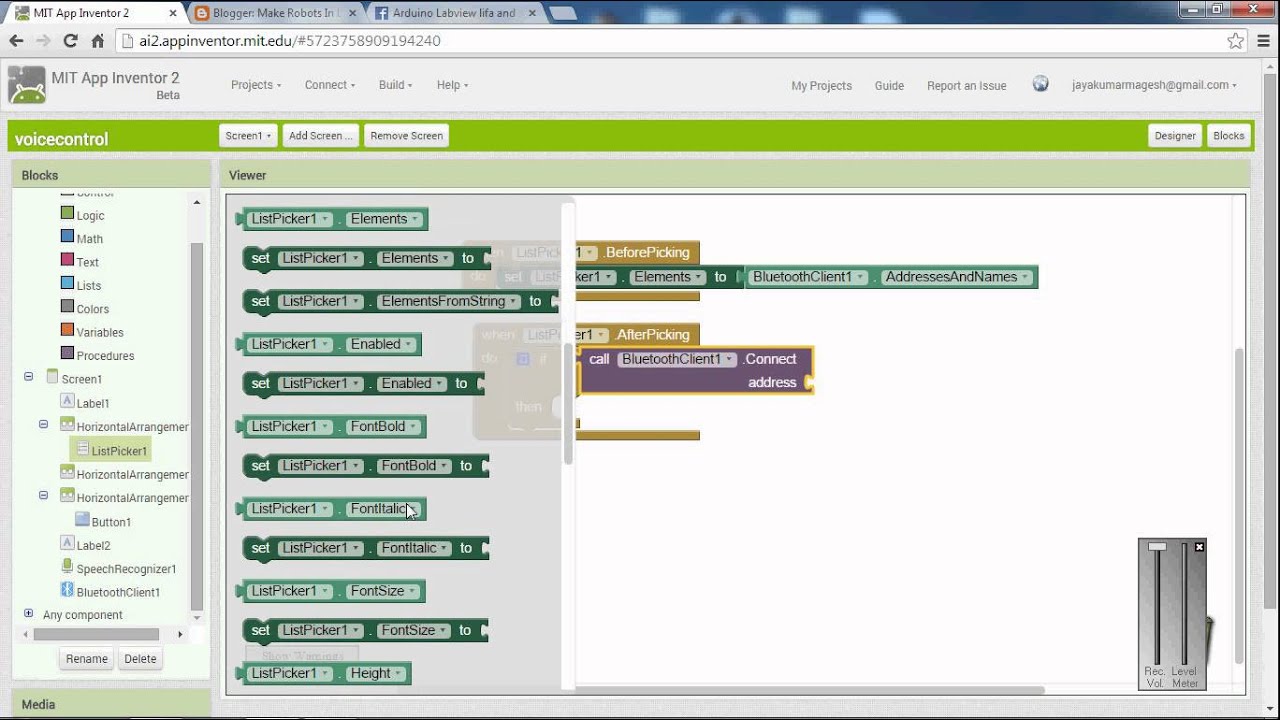Open the Chrome menu icon
1280x720 pixels.
(1263, 41)
